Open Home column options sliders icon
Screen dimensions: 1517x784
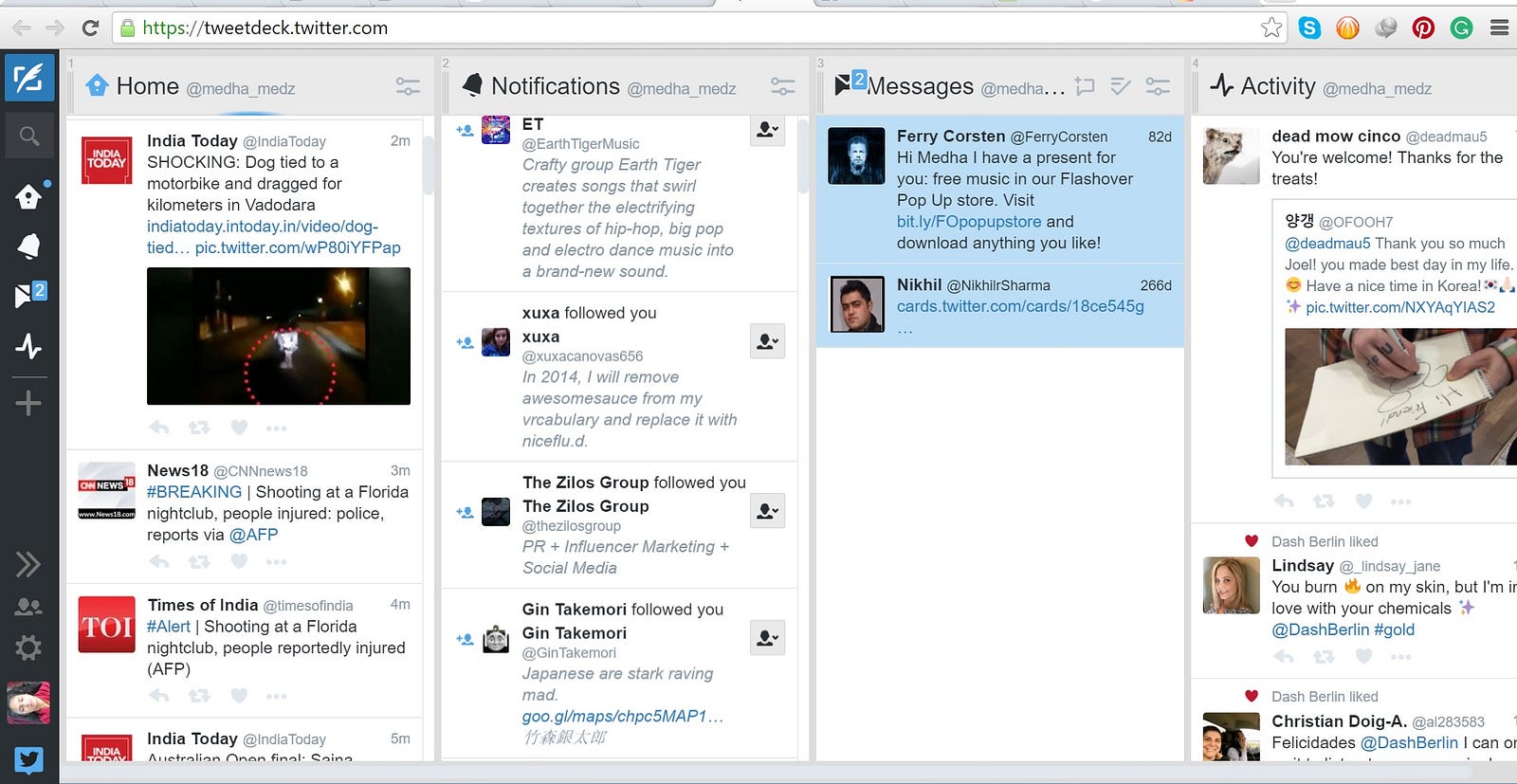408,87
